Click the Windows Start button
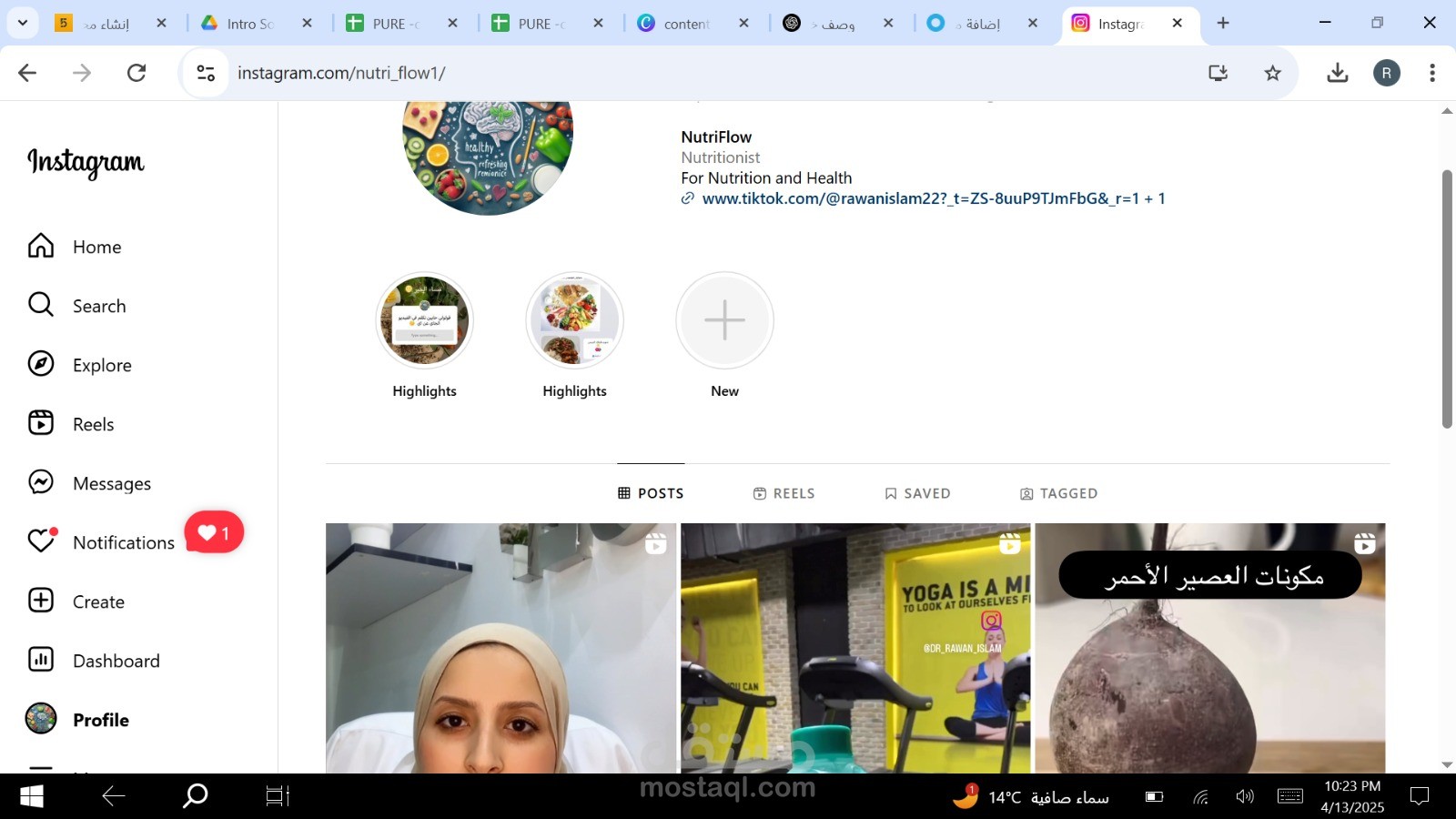This screenshot has height=819, width=1456. pos(30,796)
